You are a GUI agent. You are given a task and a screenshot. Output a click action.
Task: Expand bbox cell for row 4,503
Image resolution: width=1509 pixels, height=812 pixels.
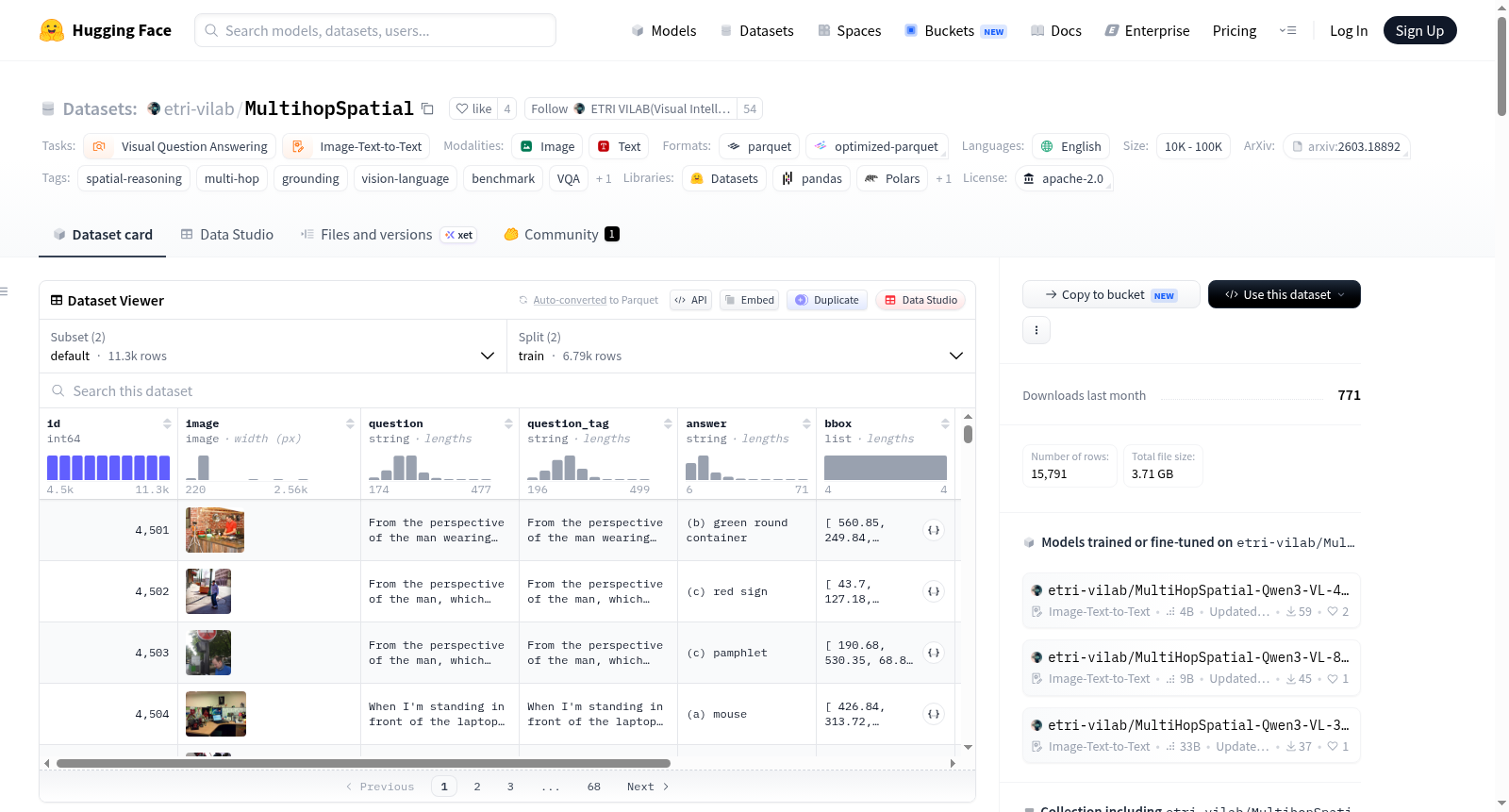(934, 653)
